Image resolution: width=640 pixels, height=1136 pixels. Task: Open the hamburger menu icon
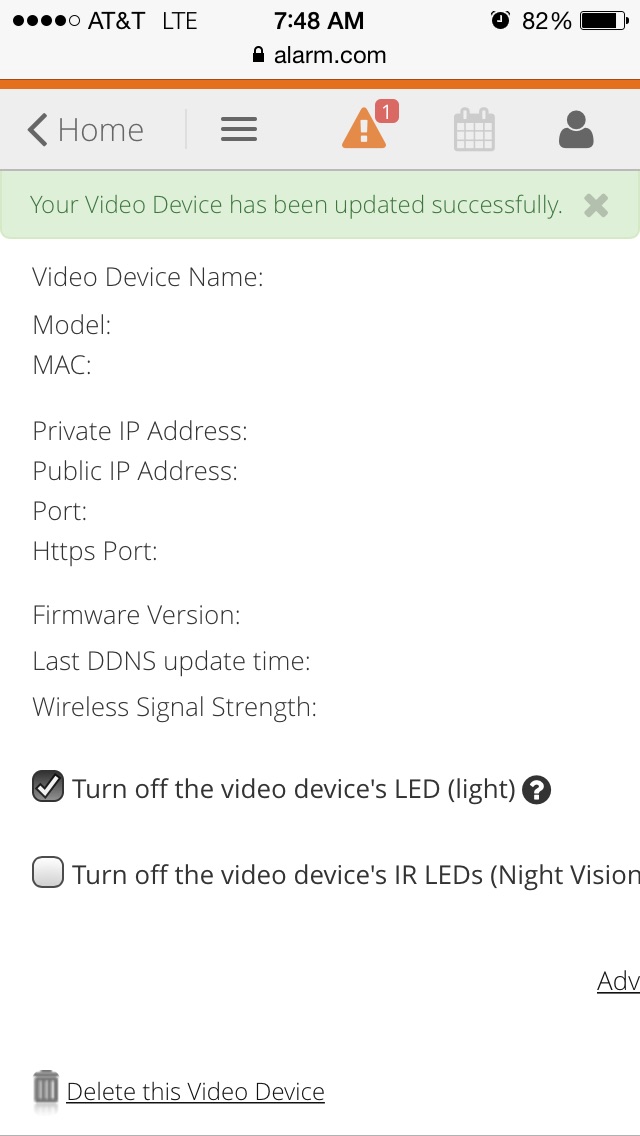pos(238,129)
